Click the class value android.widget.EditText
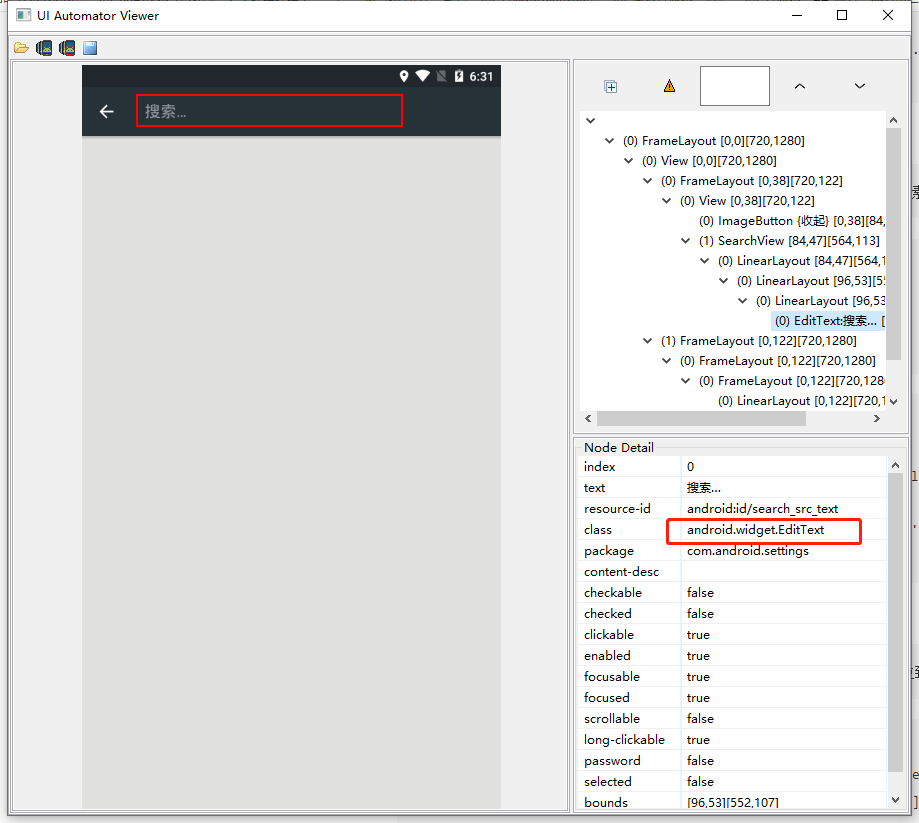 [x=755, y=530]
